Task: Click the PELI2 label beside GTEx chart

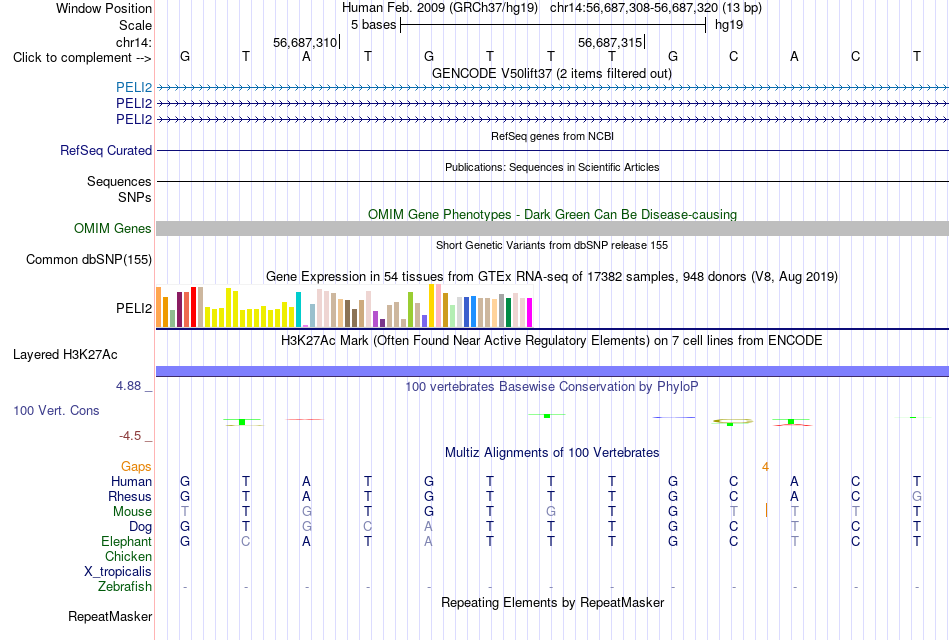Action: point(134,308)
